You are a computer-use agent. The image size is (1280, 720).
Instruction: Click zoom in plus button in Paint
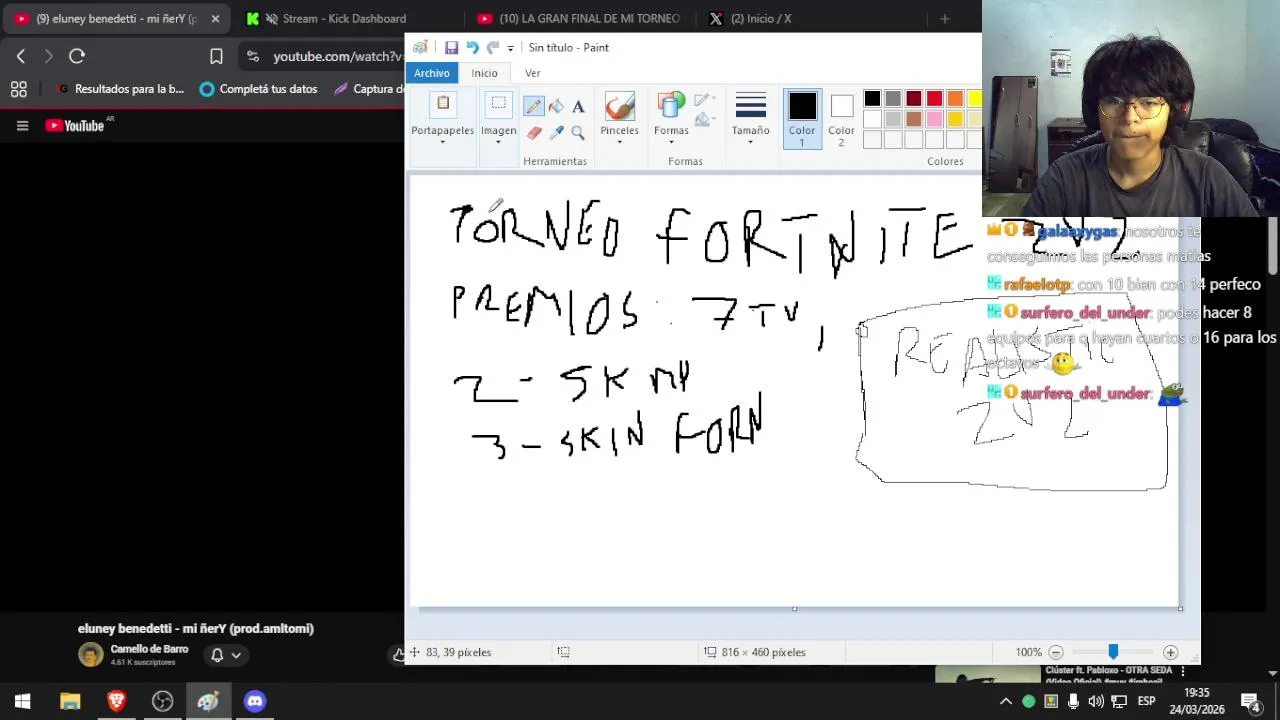tap(1170, 652)
